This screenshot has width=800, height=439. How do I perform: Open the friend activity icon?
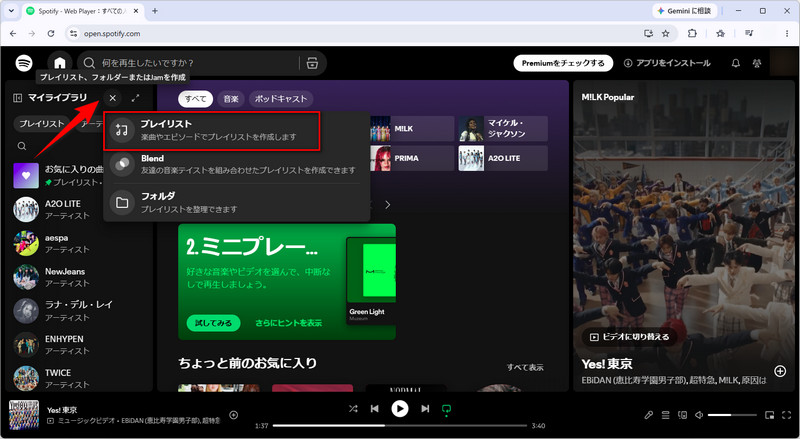(x=757, y=63)
